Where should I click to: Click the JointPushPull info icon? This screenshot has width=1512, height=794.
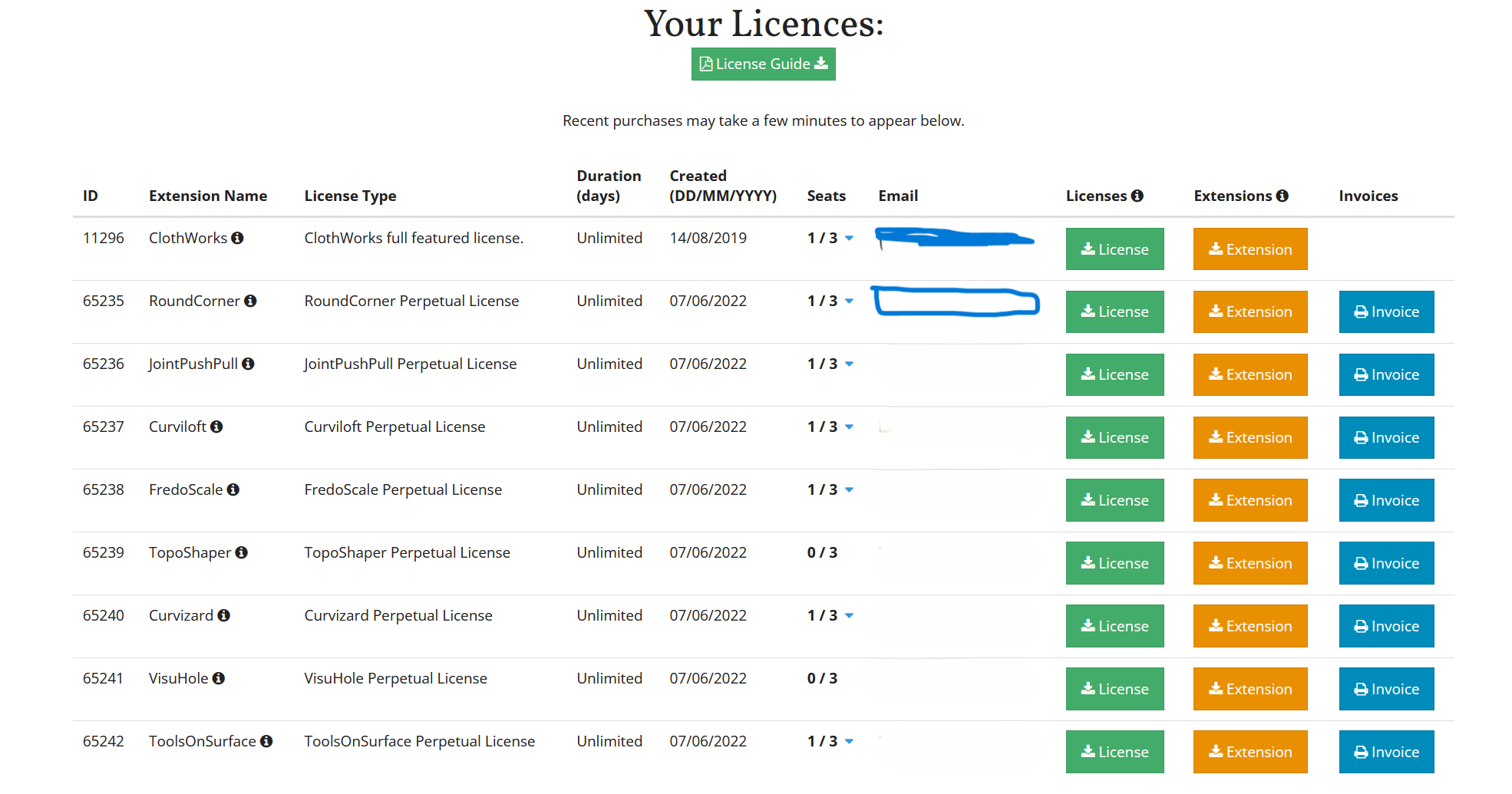point(248,364)
